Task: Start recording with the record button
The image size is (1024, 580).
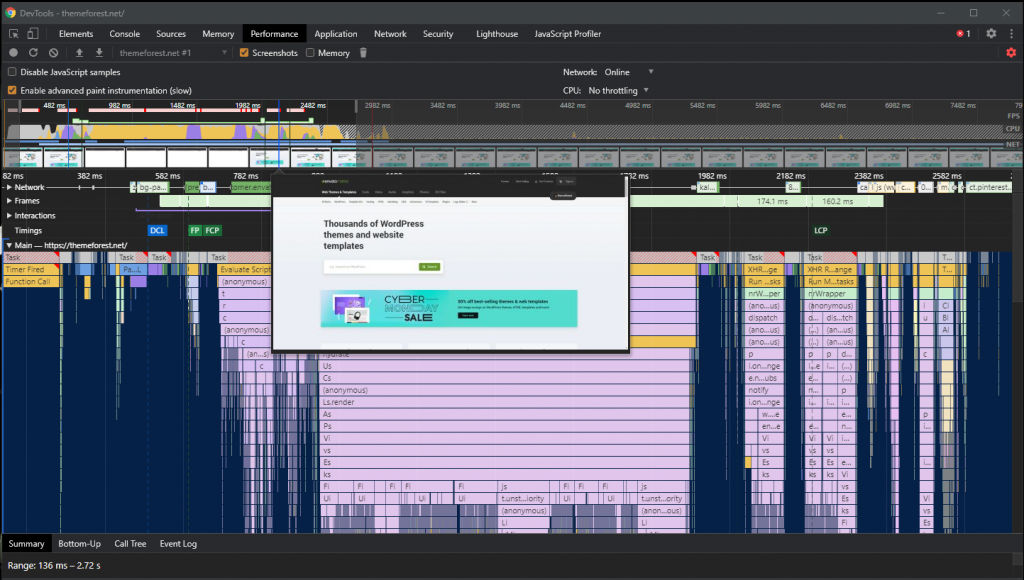Action: pyautogui.click(x=13, y=53)
